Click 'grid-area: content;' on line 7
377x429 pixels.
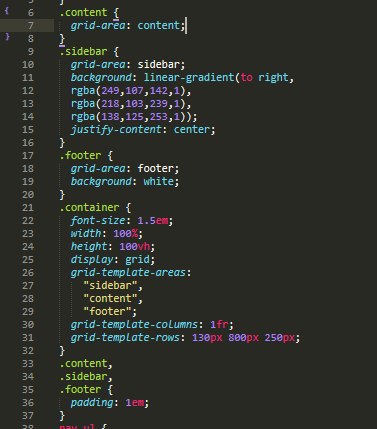coord(128,26)
